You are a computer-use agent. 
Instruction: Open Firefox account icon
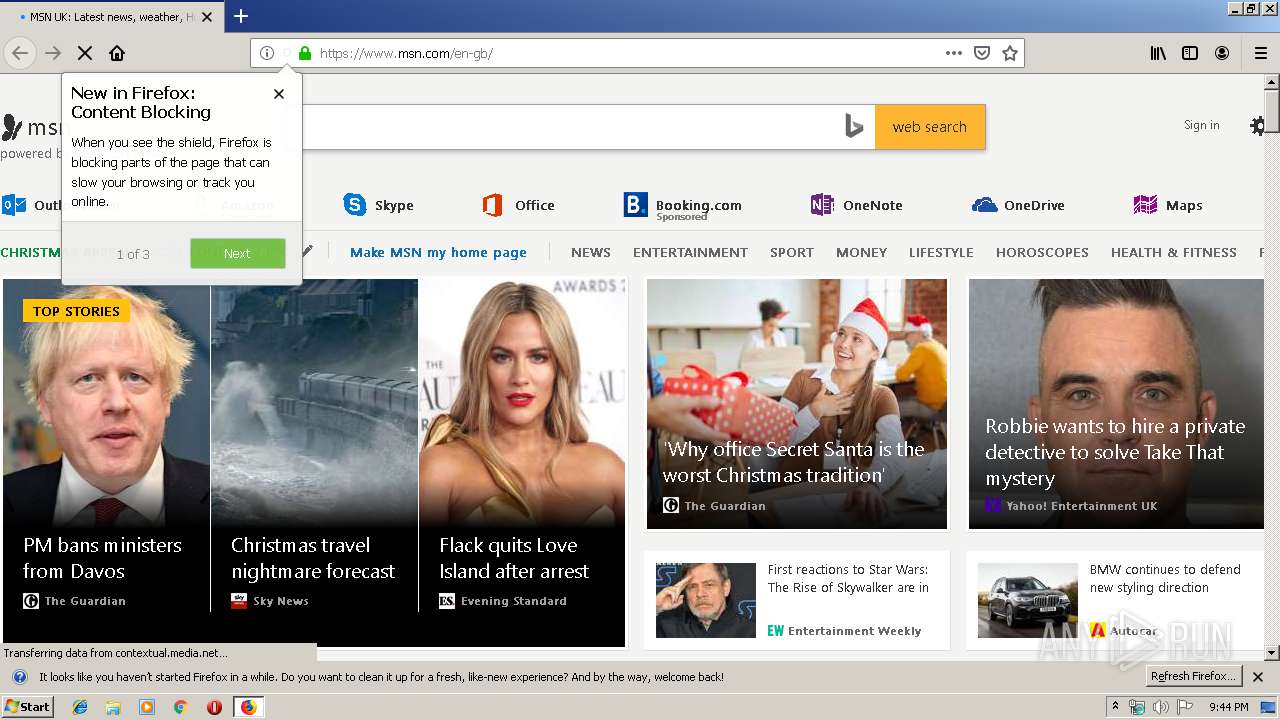[x=1222, y=53]
